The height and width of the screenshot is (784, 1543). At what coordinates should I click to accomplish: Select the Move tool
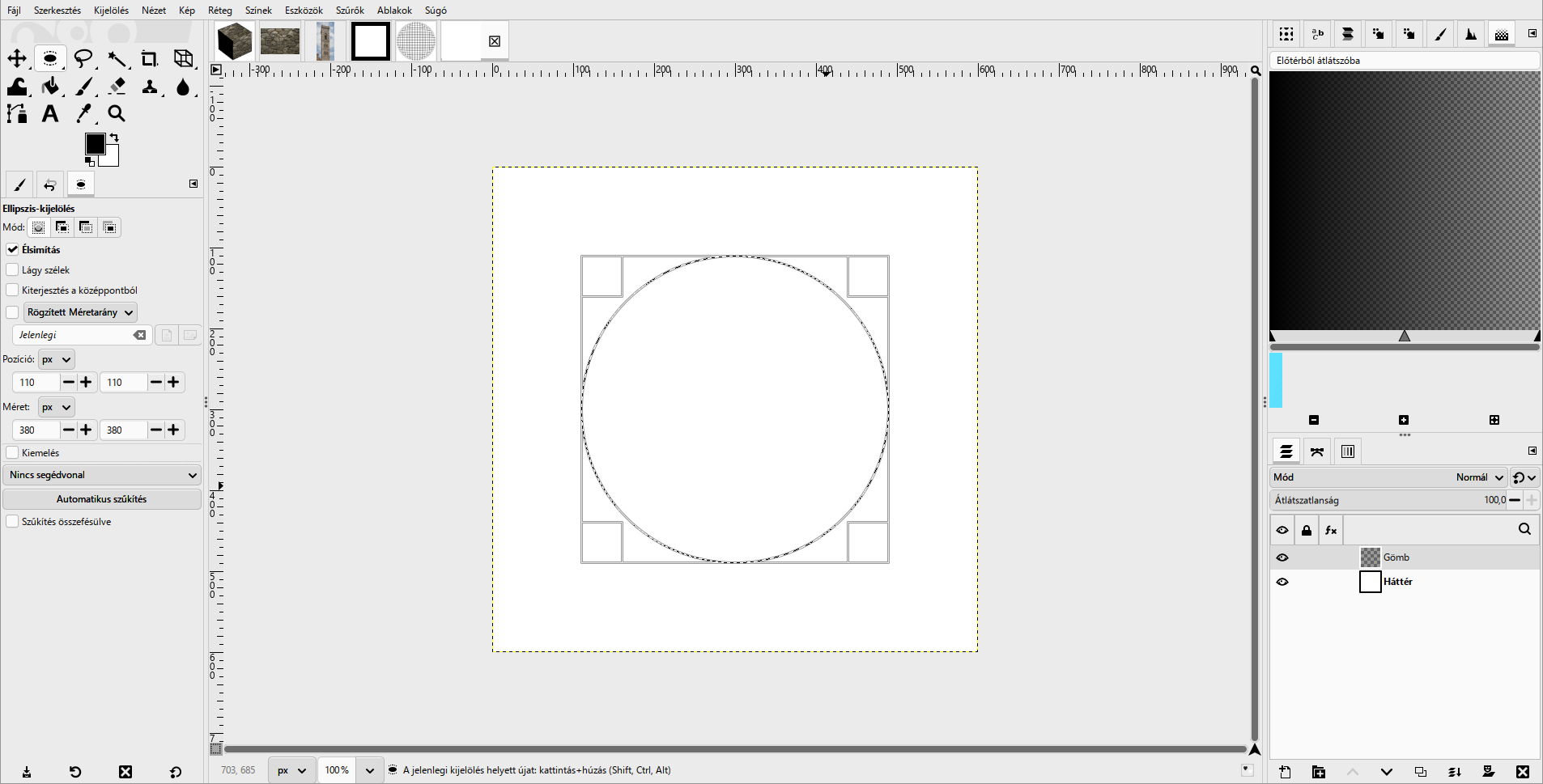[x=17, y=58]
